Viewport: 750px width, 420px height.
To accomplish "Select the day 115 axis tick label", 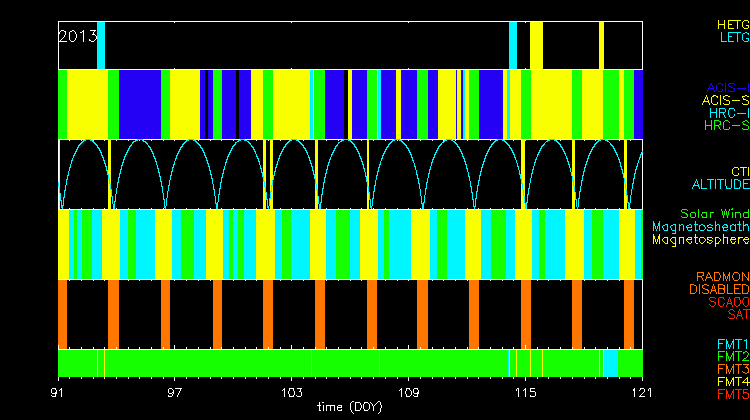I will pos(524,391).
